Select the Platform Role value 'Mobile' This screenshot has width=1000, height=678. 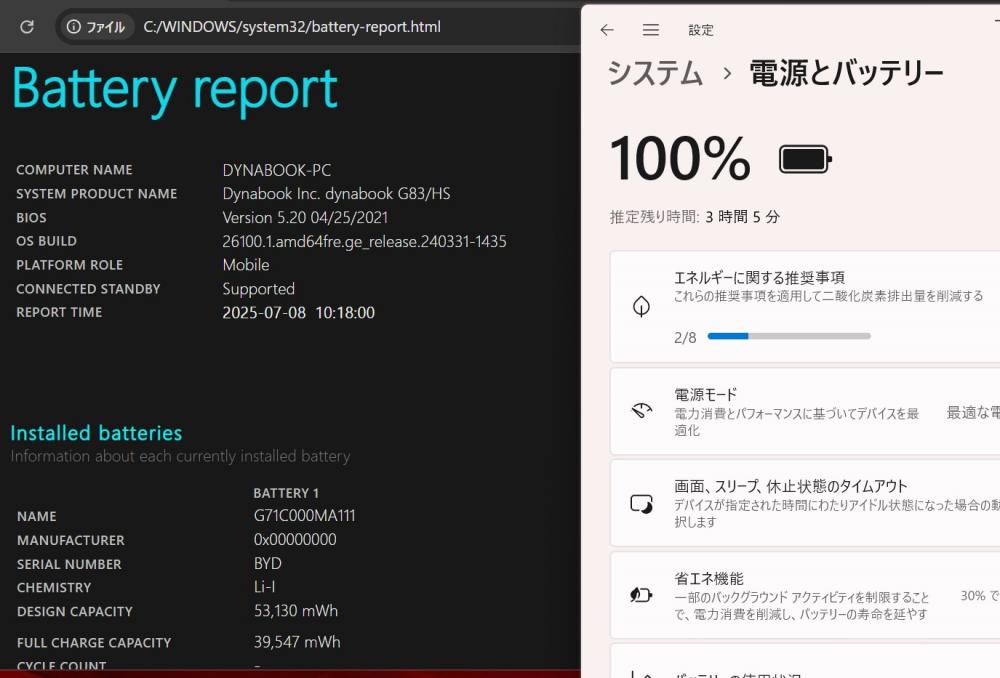246,265
